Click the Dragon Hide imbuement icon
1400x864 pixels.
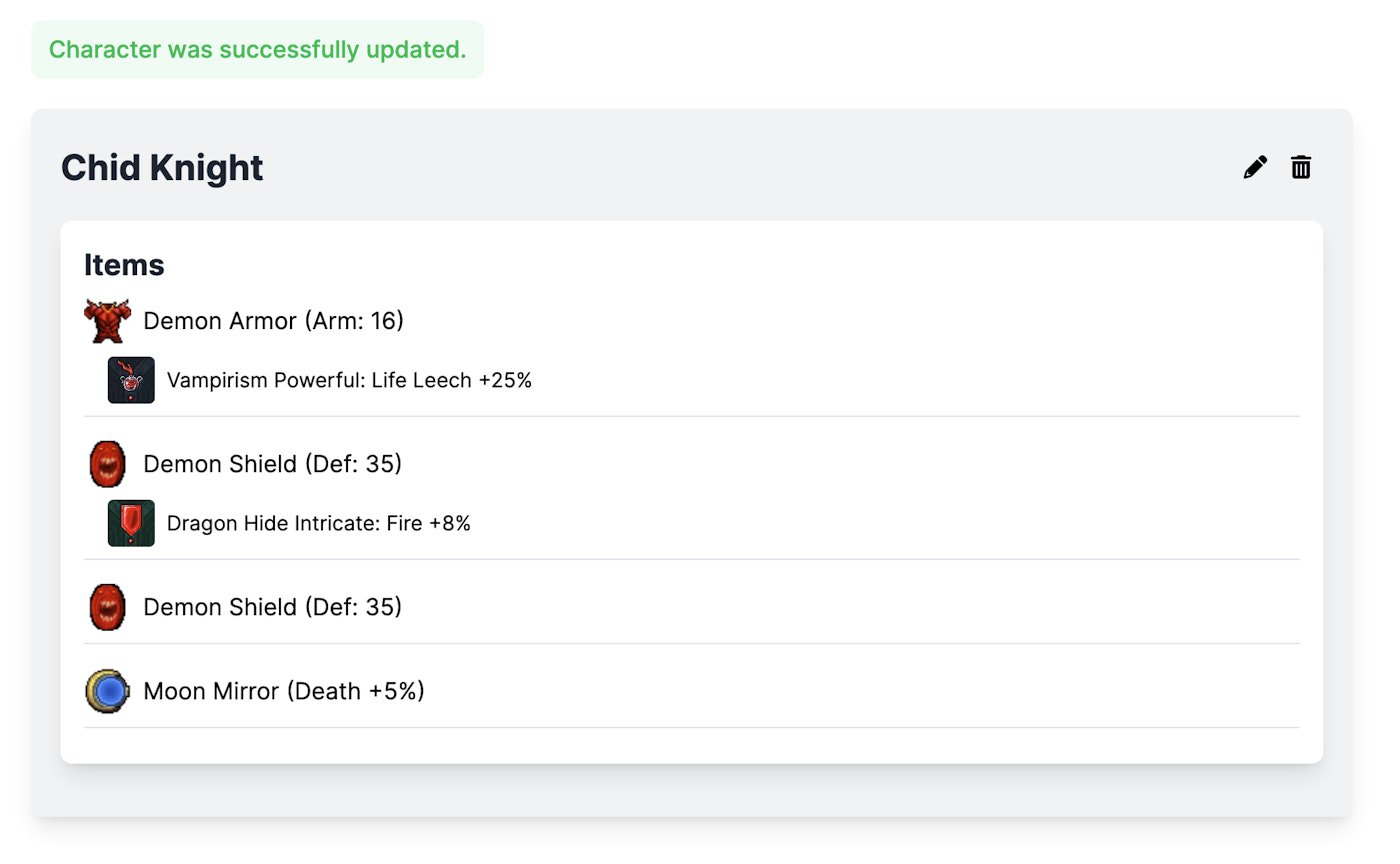coord(131,523)
